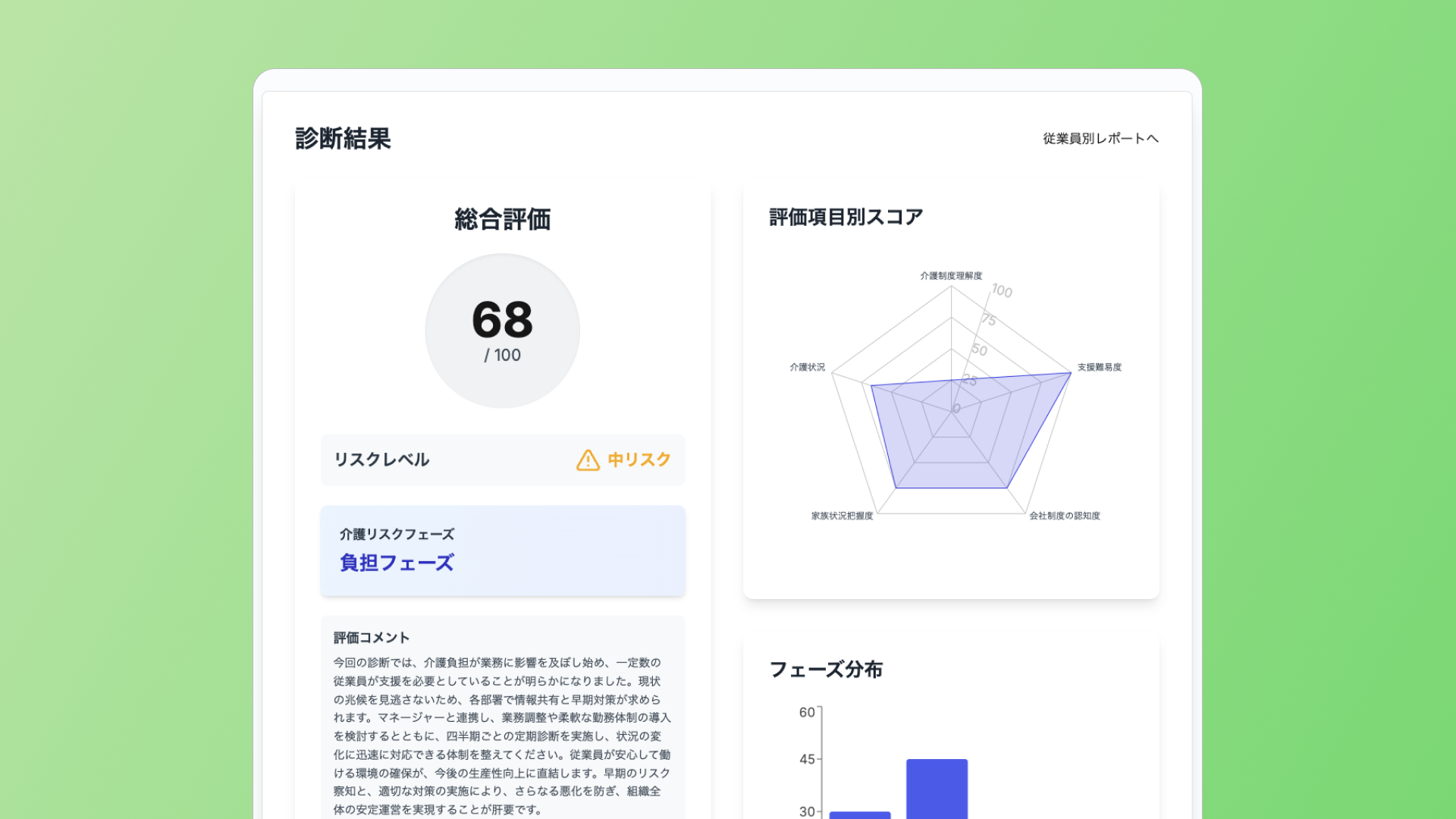Click the tallest blue bar in chart
The height and width of the screenshot is (819, 1456).
[x=937, y=789]
